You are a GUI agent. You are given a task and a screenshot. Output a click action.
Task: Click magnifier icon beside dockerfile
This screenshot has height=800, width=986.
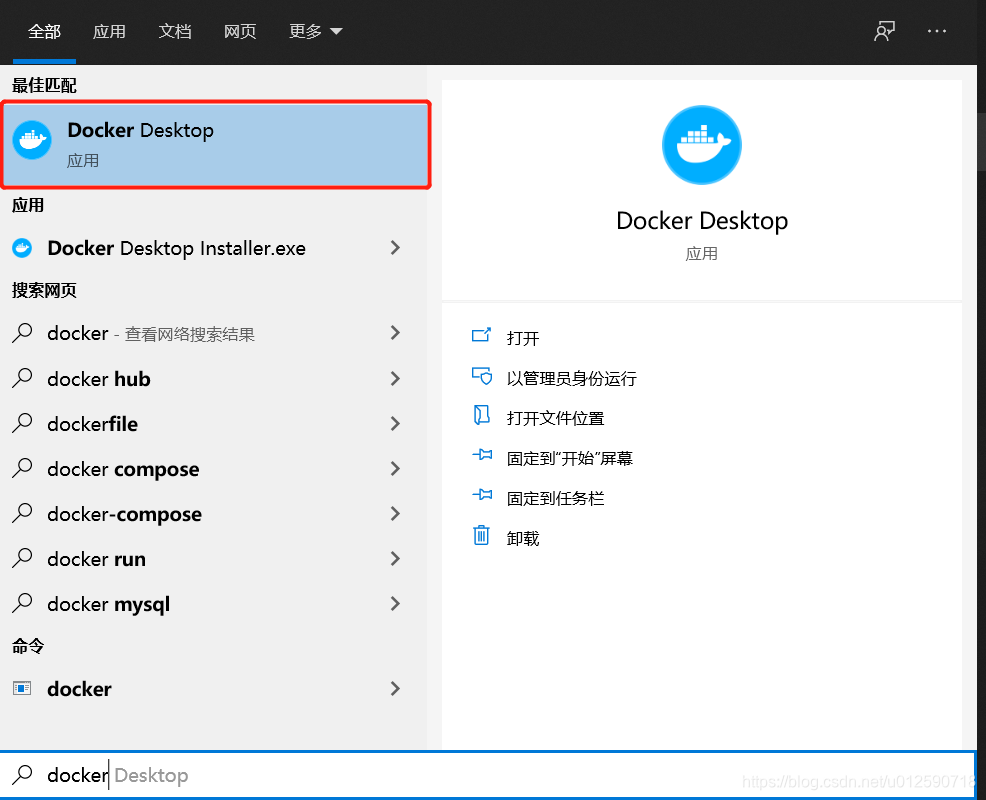(23, 423)
